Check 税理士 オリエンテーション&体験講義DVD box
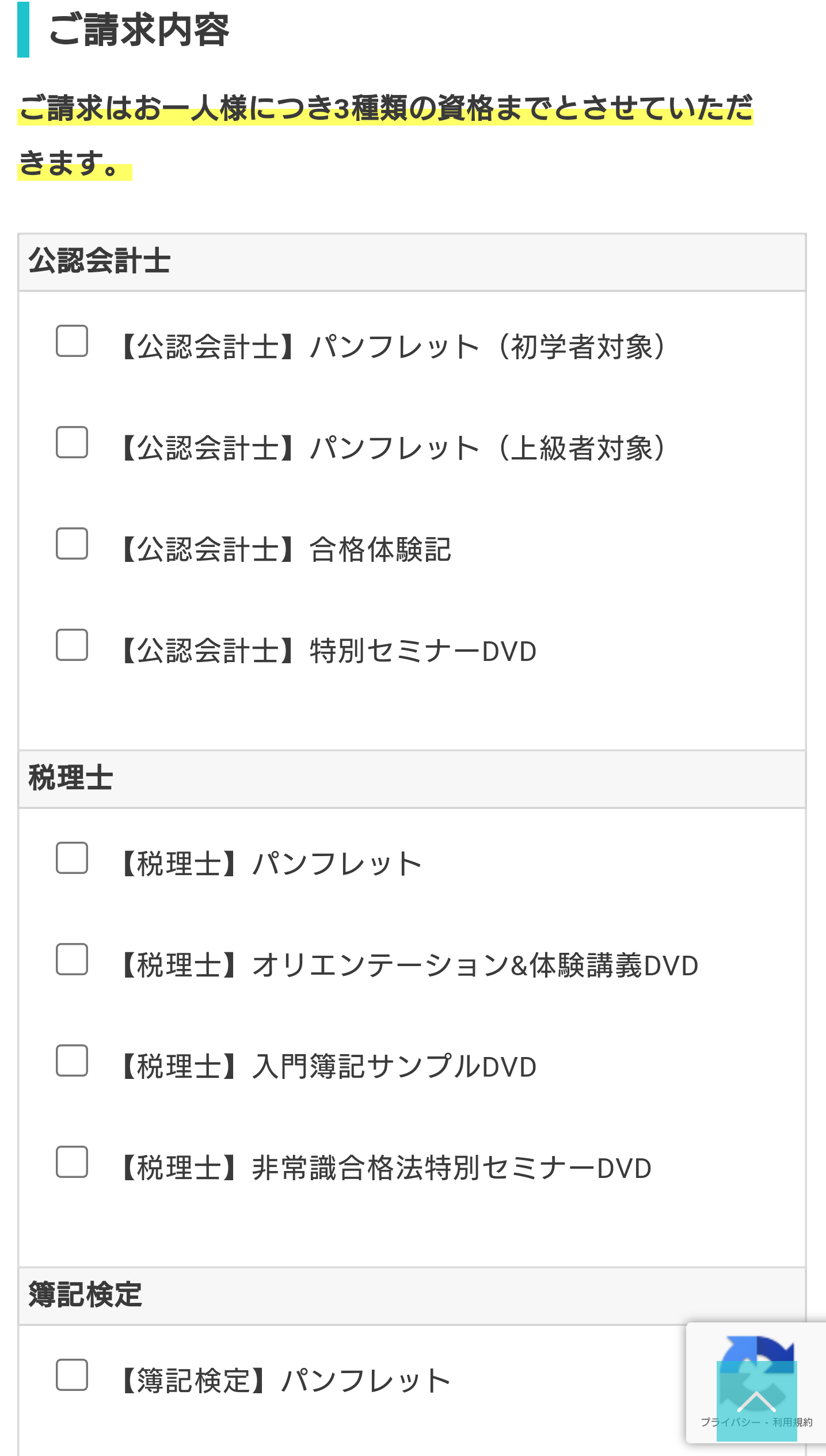 tap(72, 959)
